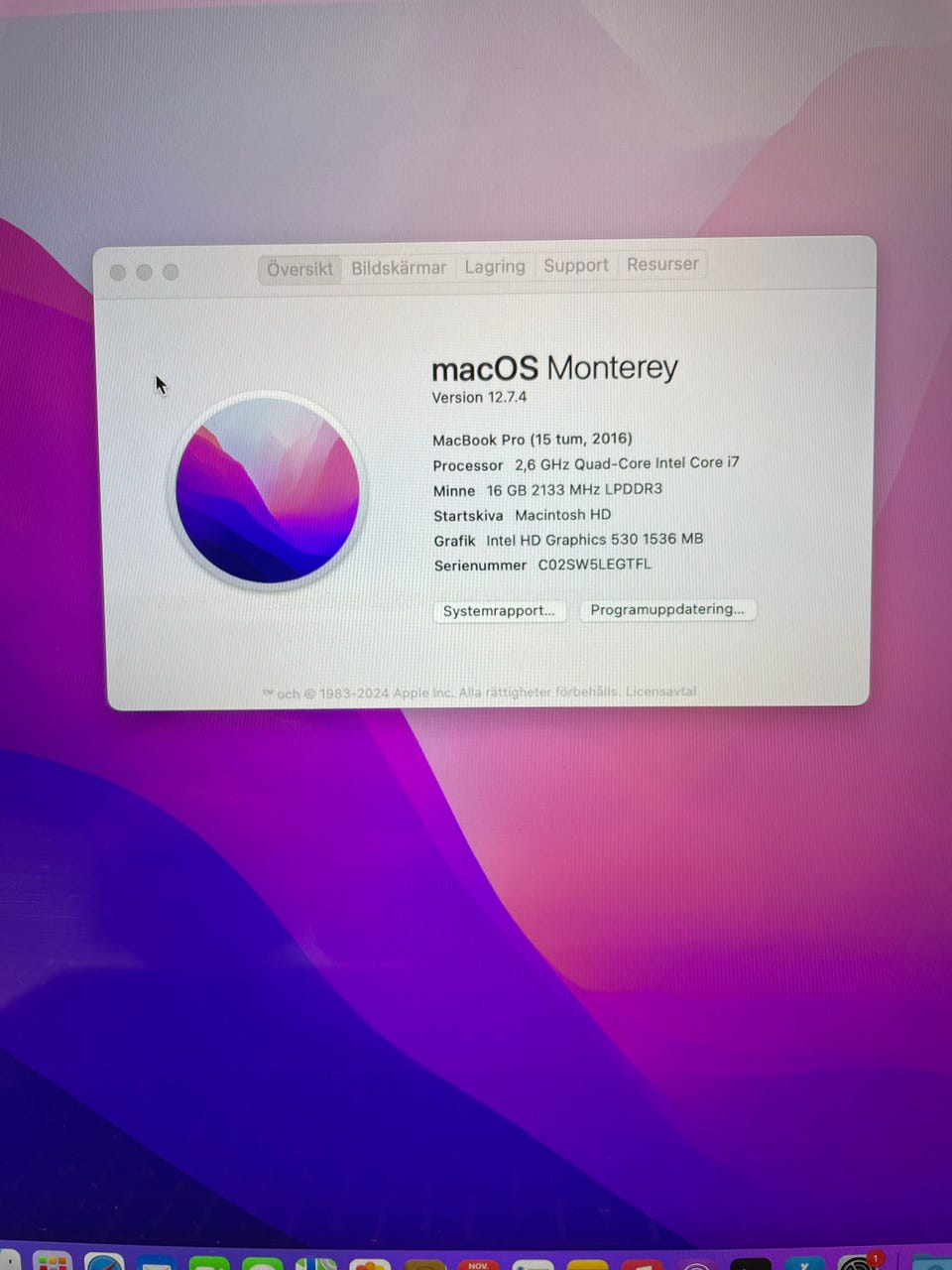
Task: Click the Startskiva value Macintosh HD
Action: 563,515
